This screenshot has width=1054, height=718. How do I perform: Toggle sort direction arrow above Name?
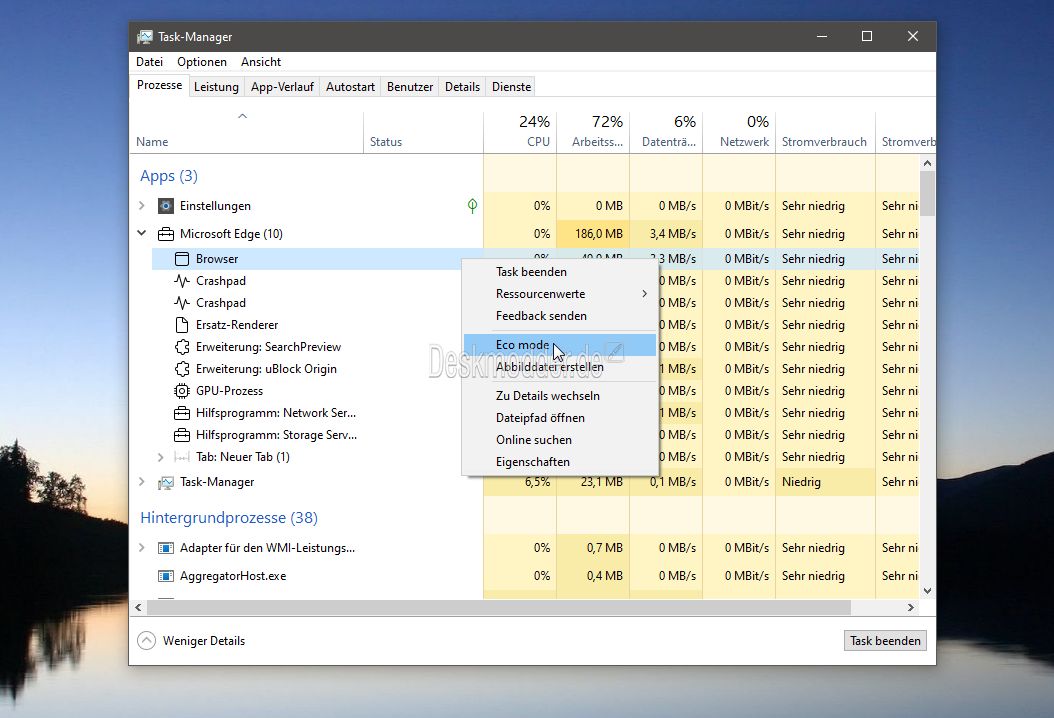243,116
